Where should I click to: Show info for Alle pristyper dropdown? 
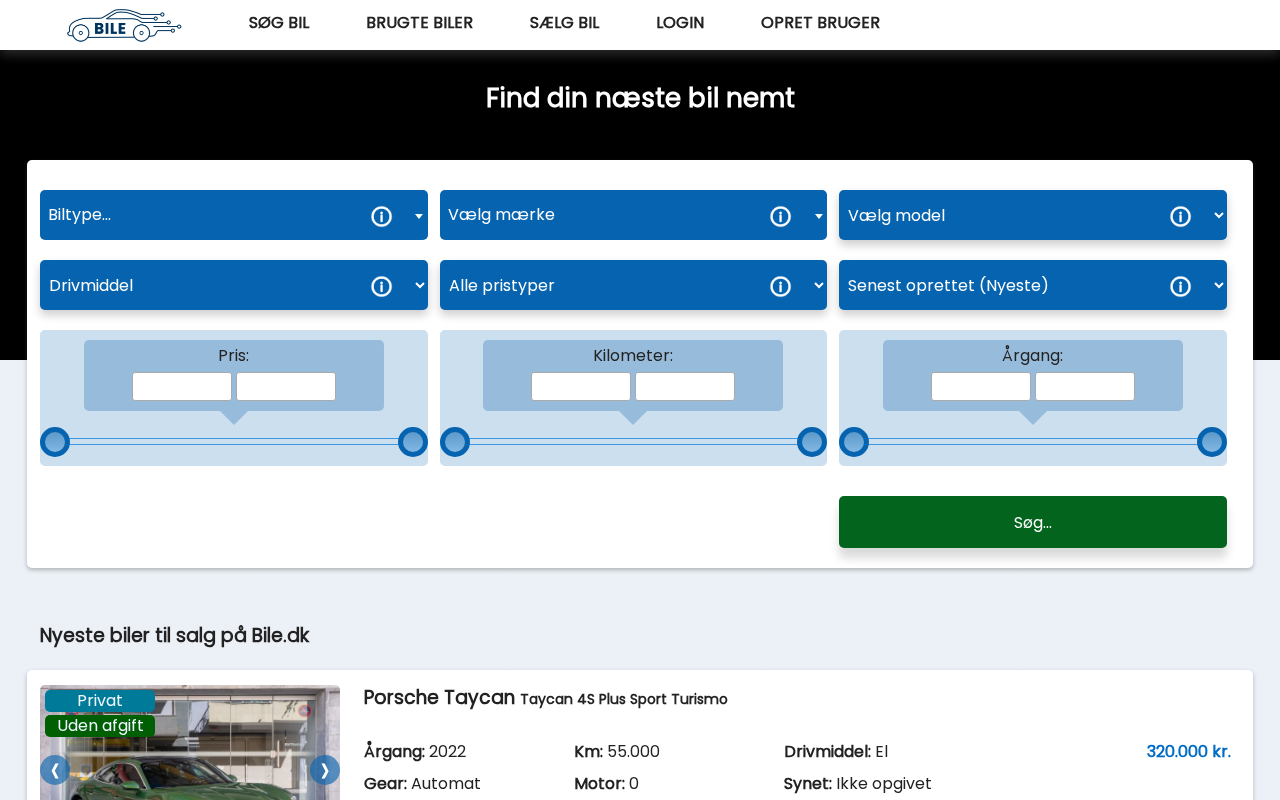click(x=781, y=286)
